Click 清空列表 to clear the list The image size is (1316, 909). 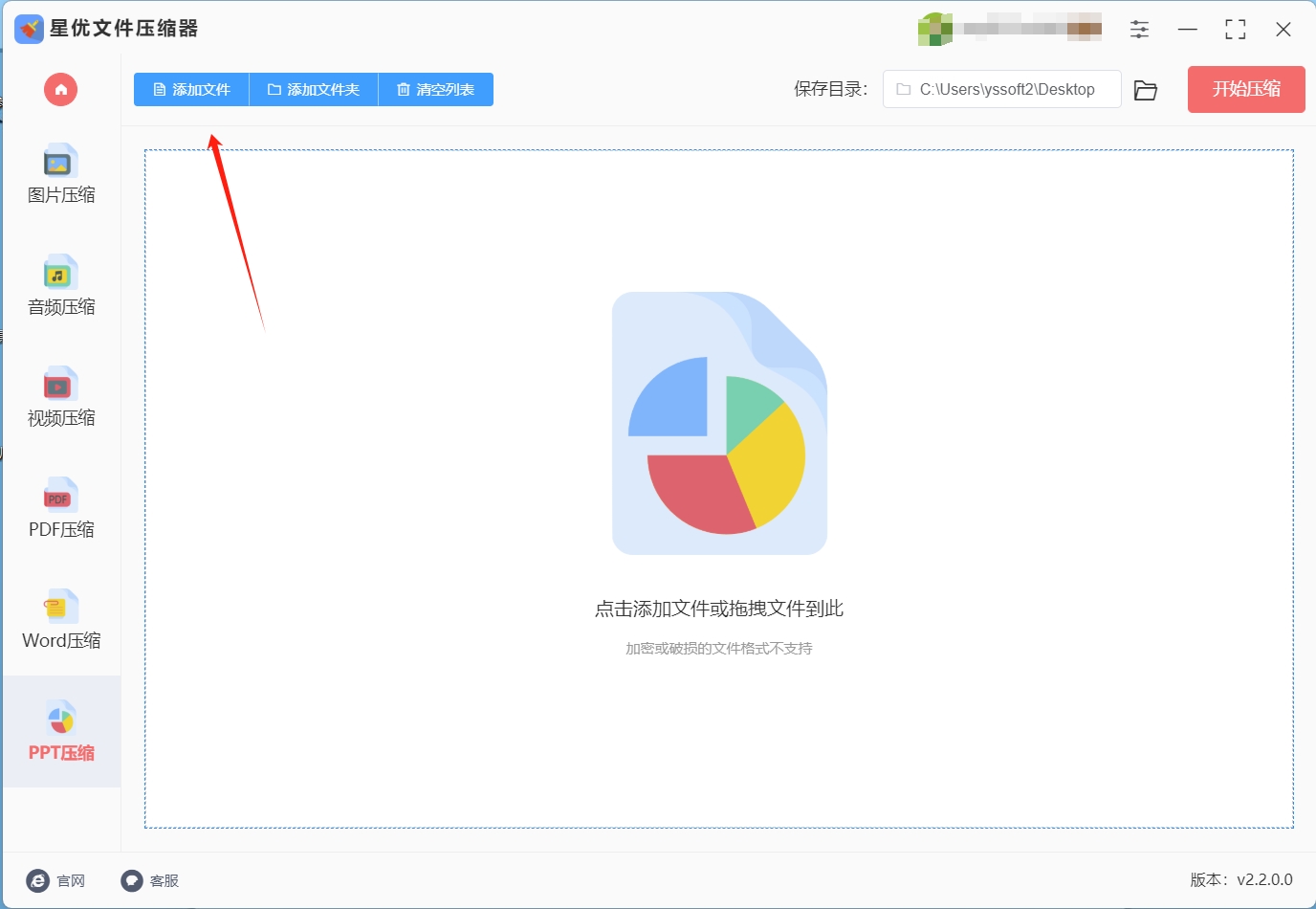coord(436,90)
